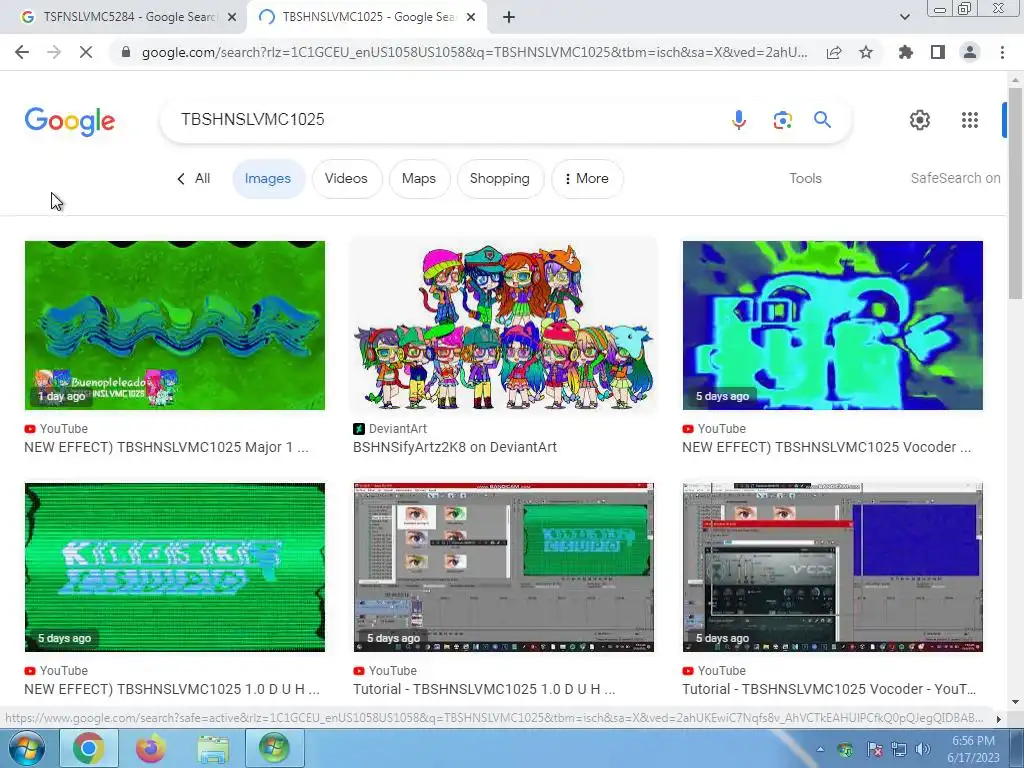
Task: Go back to the previous page
Action: click(x=22, y=52)
